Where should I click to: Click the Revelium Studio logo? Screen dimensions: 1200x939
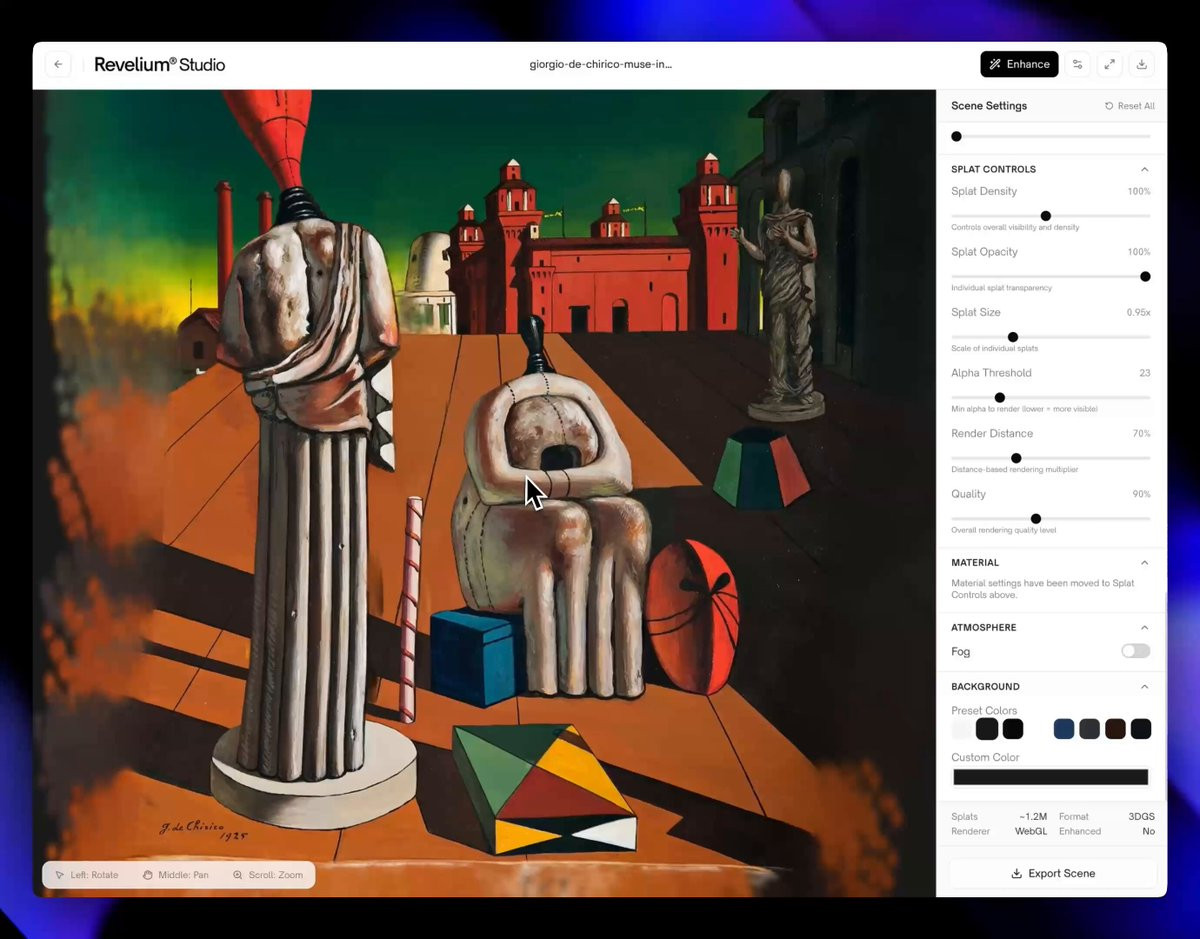click(160, 64)
